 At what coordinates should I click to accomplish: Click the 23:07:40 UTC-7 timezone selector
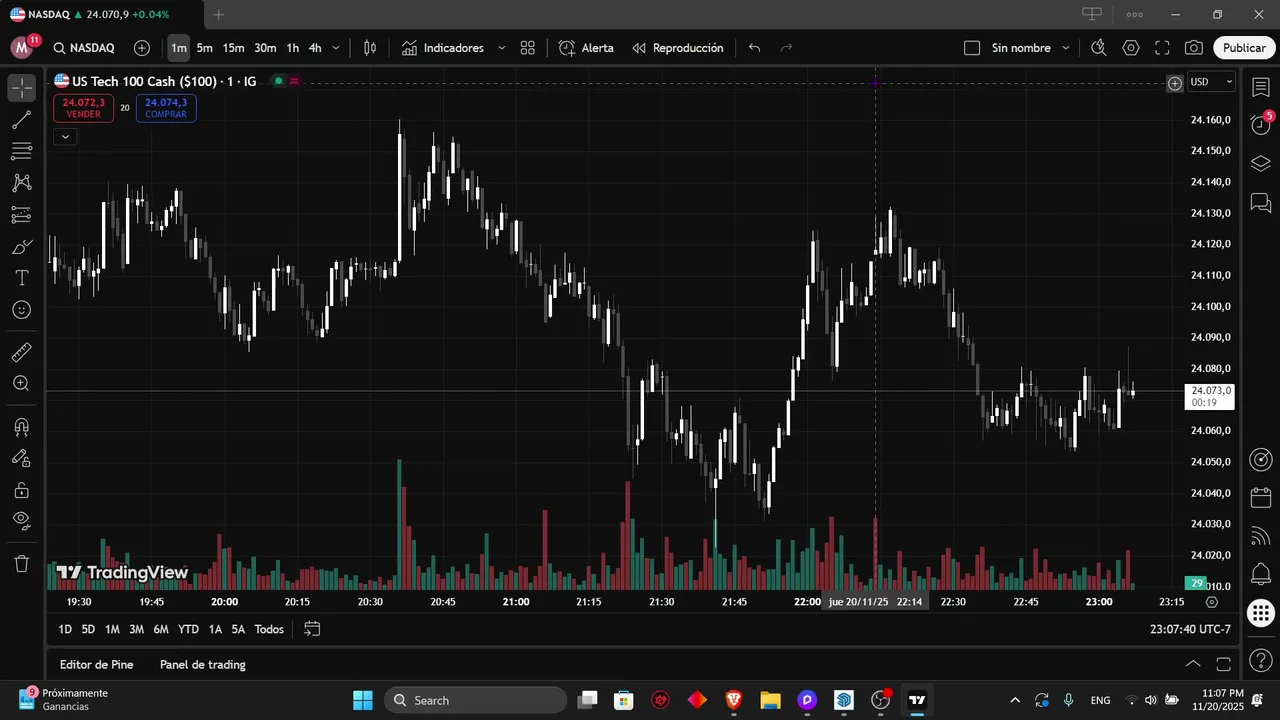pos(1190,629)
